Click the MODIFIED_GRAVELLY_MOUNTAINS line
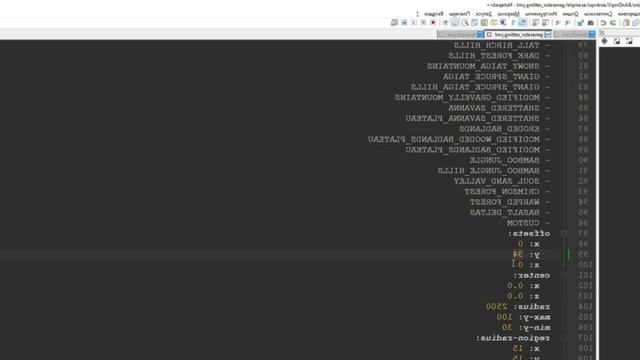The height and width of the screenshot is (360, 640). coord(473,98)
